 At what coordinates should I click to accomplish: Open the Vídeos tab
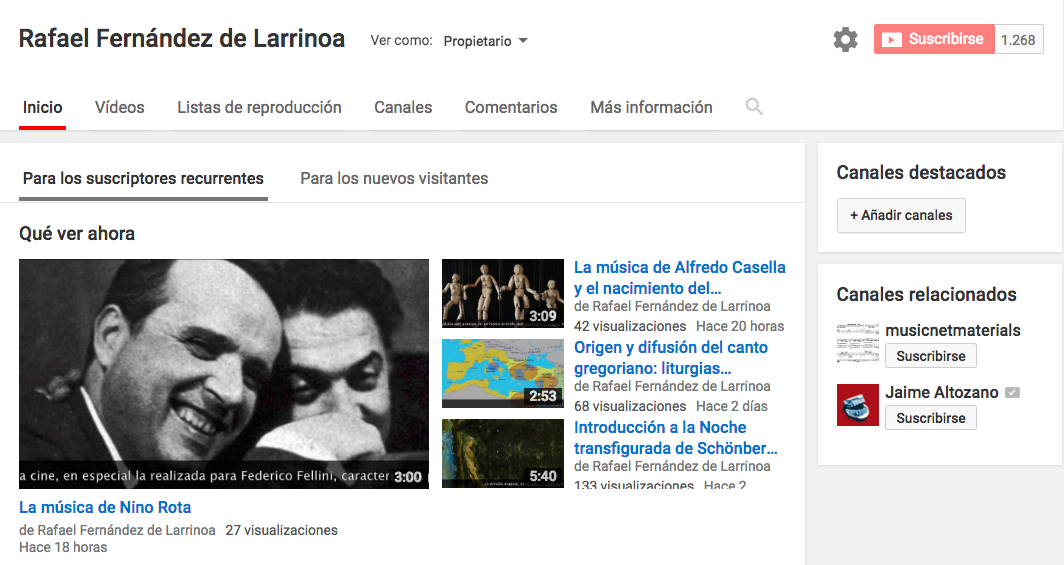tap(119, 107)
